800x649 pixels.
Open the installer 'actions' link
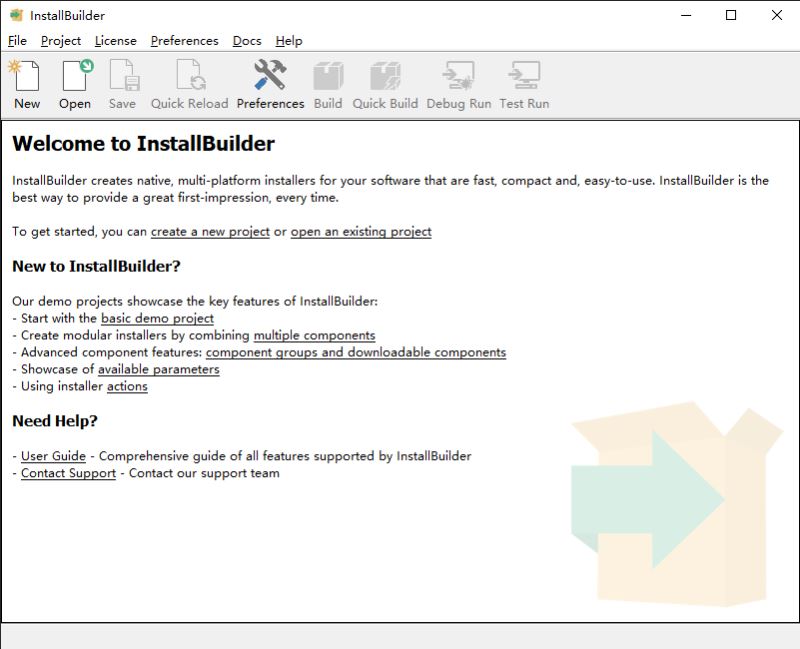point(127,386)
